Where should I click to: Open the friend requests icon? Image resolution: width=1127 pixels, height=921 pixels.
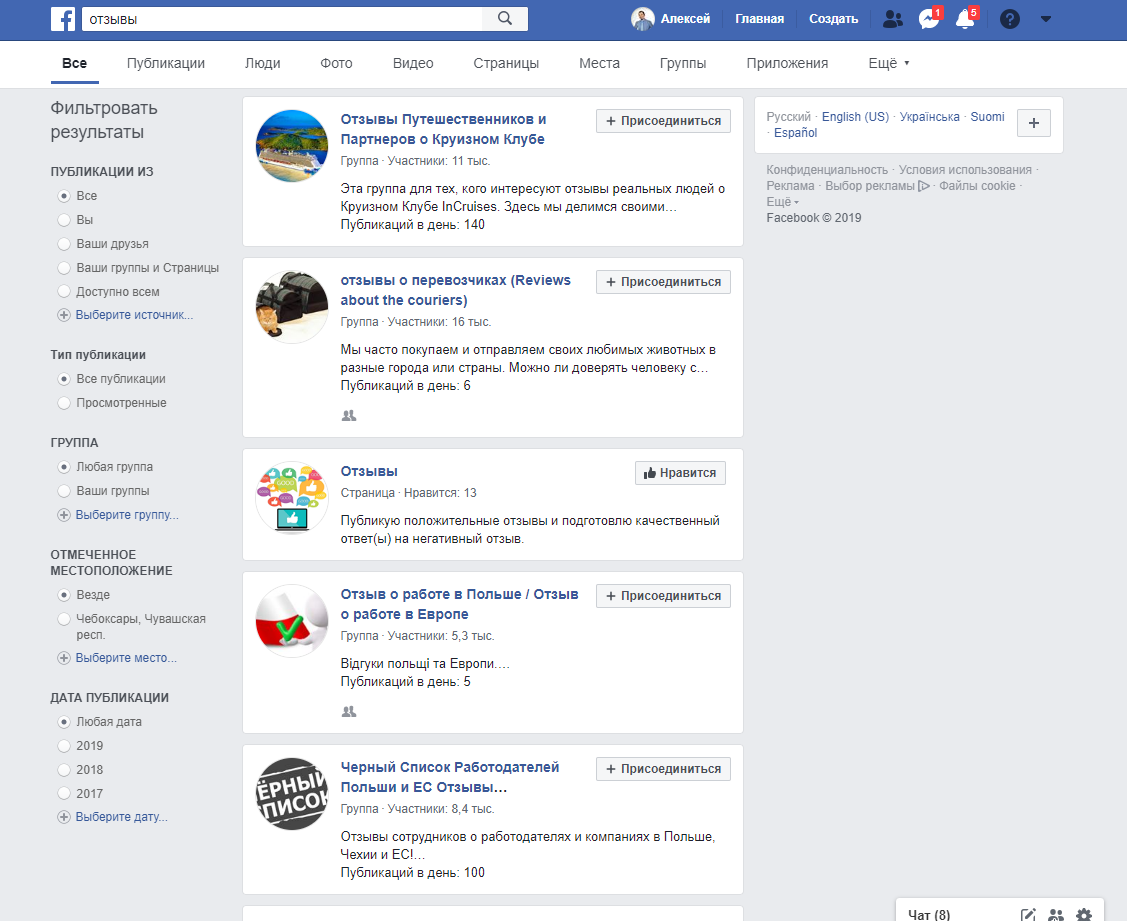891,18
